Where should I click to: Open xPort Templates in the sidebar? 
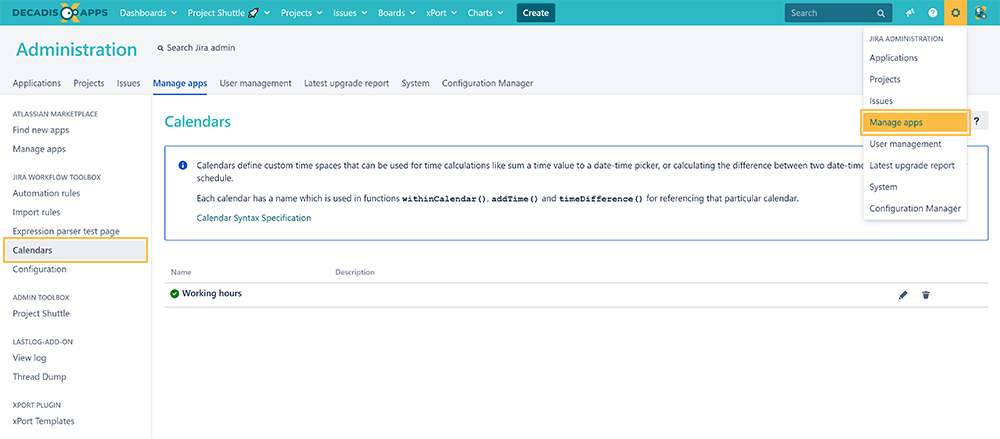[43, 421]
